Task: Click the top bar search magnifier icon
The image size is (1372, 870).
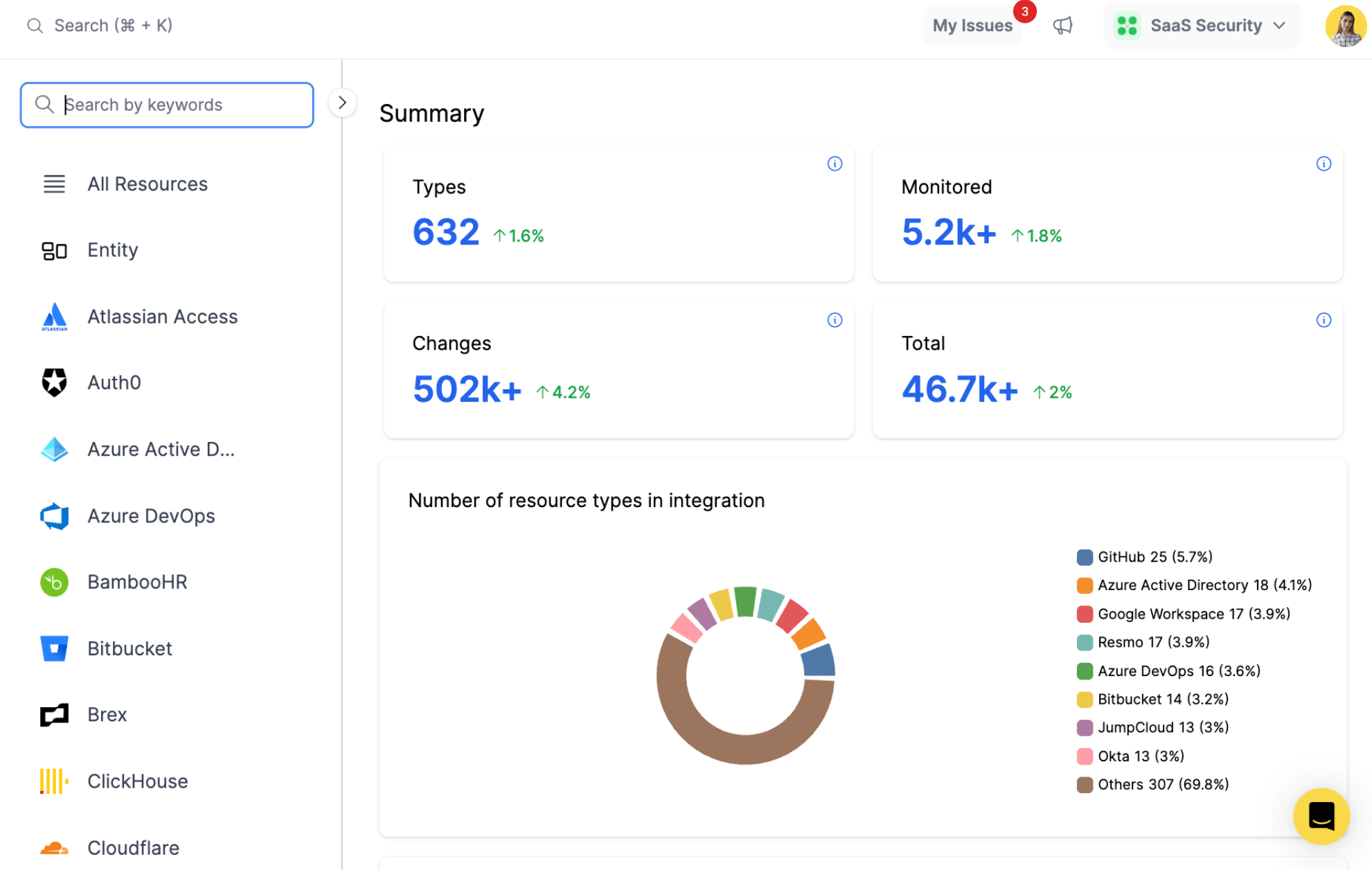Action: click(x=35, y=26)
